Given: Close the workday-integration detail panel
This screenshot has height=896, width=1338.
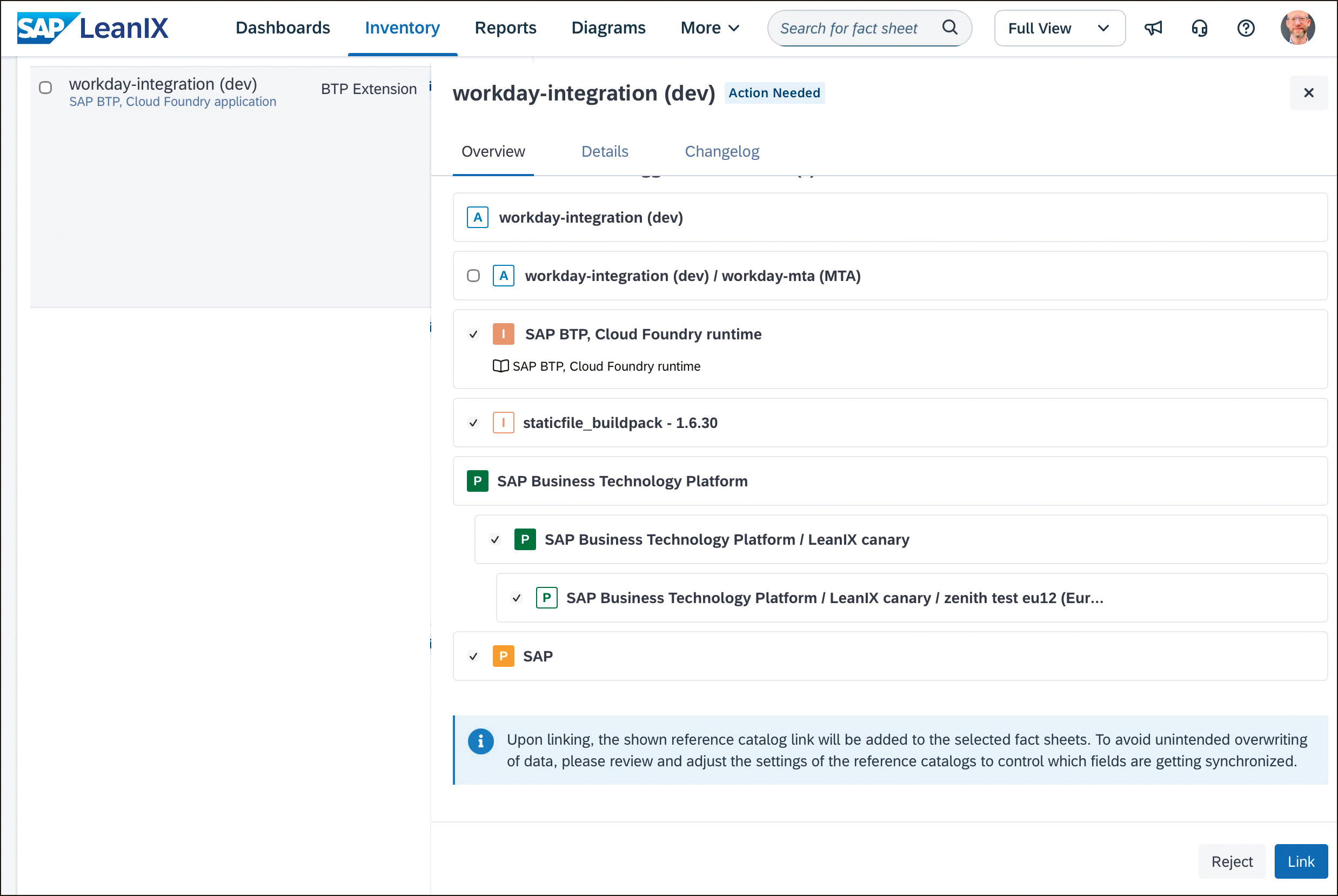Looking at the screenshot, I should (x=1308, y=92).
